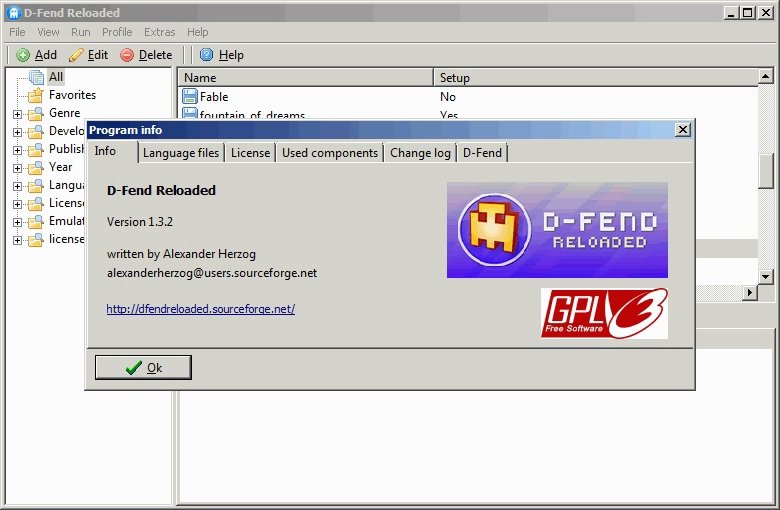Open the Help toolbar button
This screenshot has height=510, width=780.
[x=222, y=55]
